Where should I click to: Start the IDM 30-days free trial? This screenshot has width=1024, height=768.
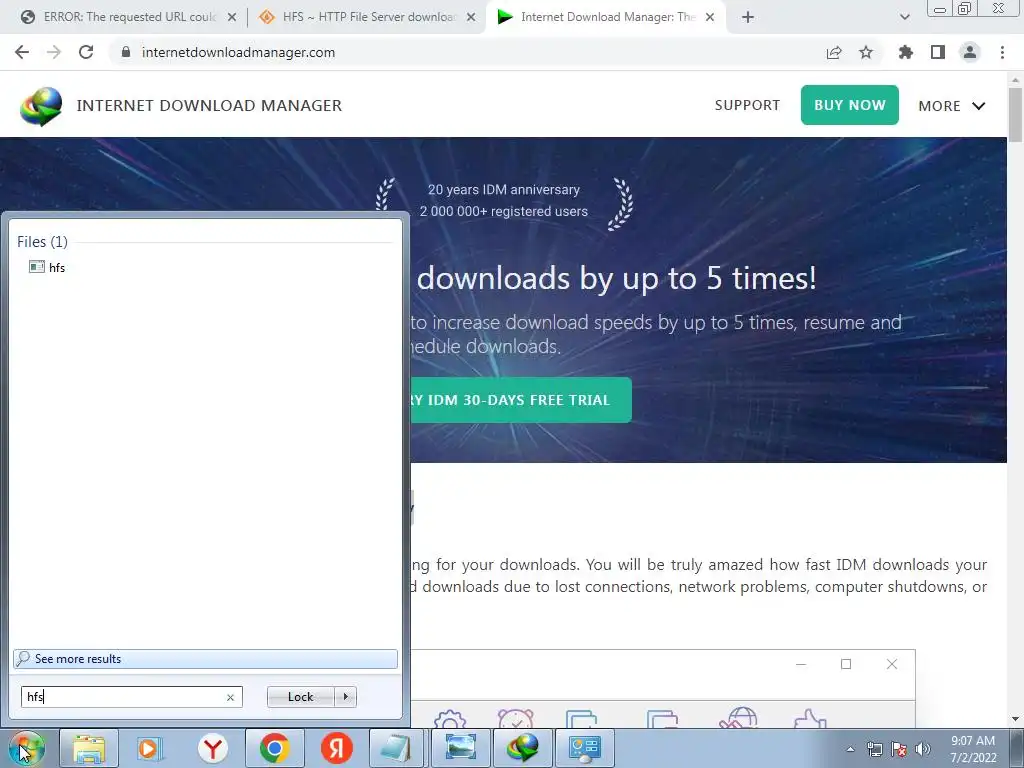click(520, 400)
